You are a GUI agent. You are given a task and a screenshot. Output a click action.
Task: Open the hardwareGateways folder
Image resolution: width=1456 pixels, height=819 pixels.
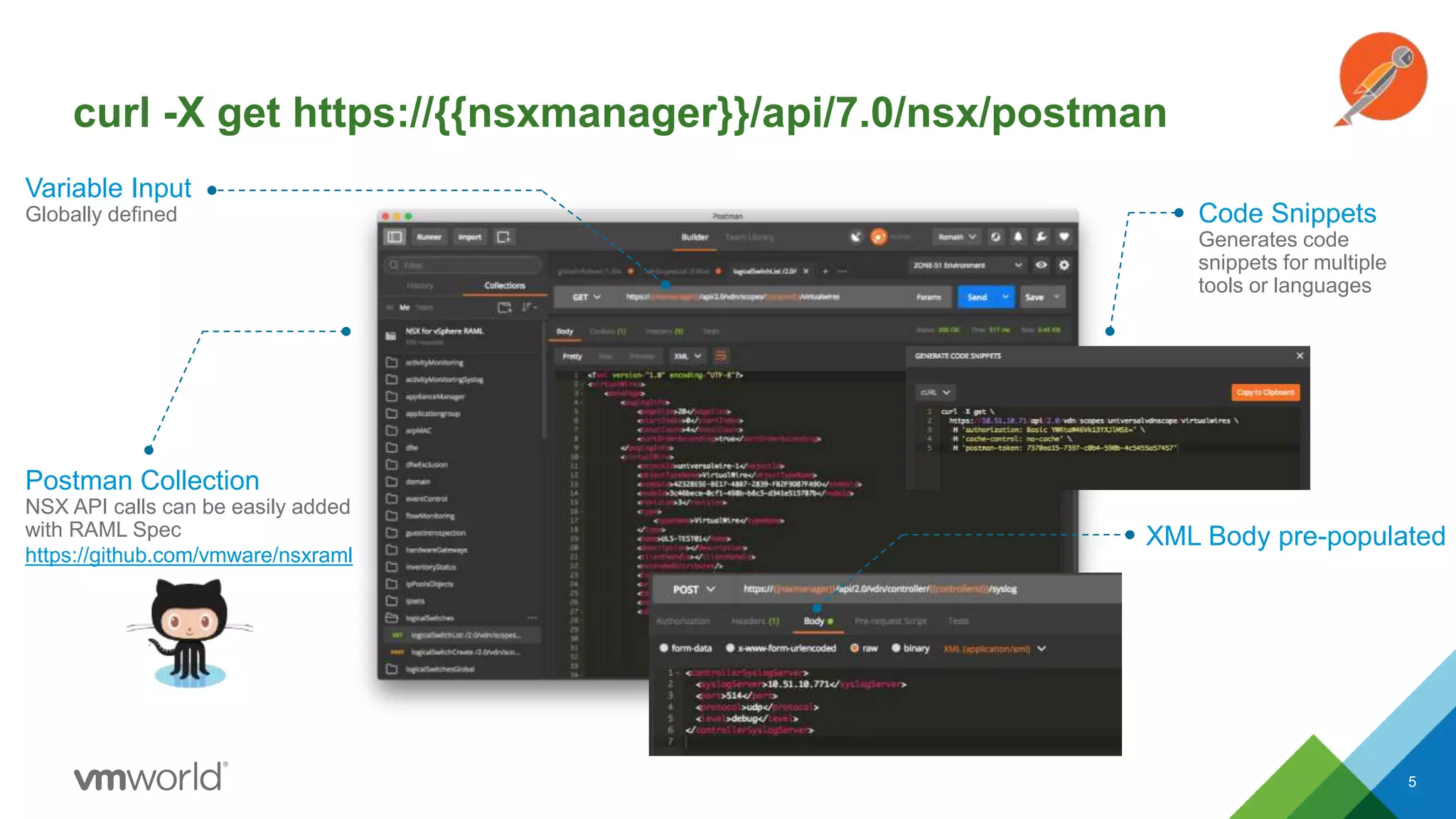435,550
